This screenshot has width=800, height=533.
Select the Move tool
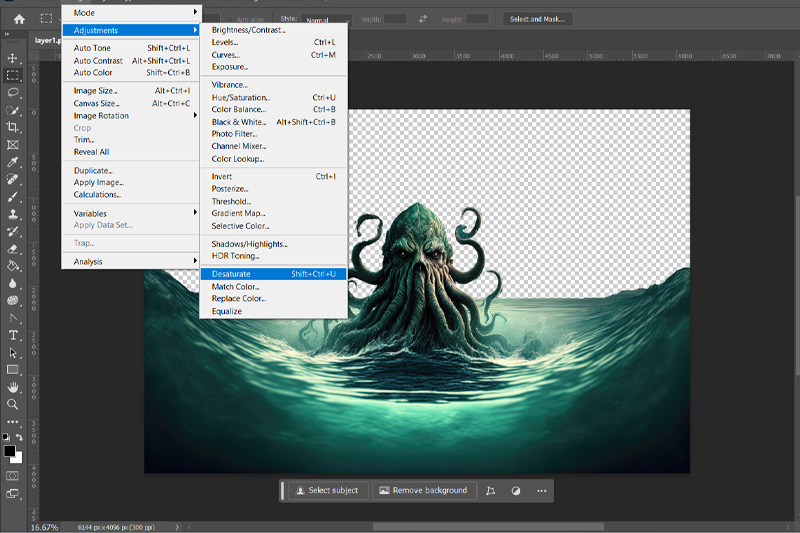coord(13,58)
